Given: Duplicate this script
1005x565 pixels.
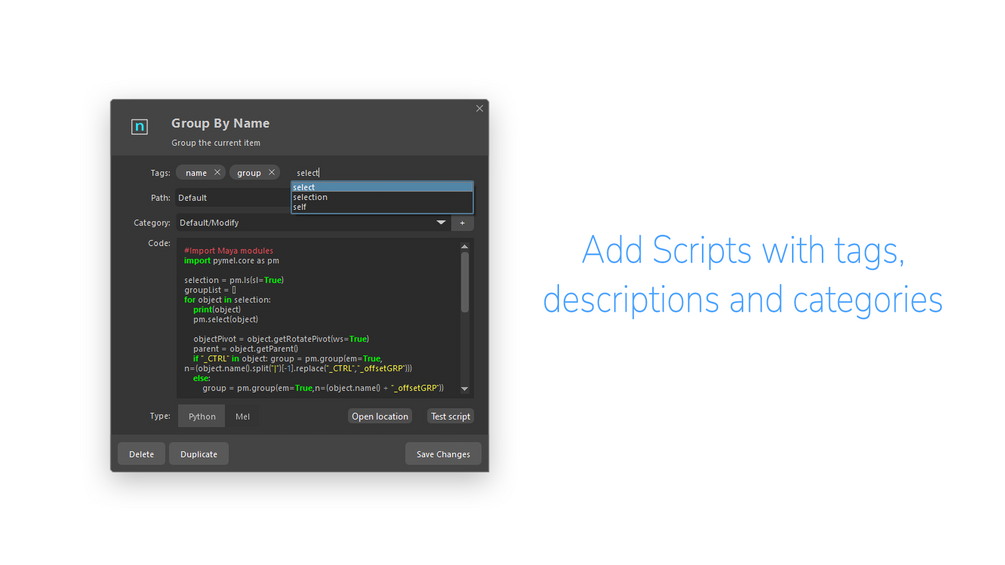Looking at the screenshot, I should pos(199,454).
